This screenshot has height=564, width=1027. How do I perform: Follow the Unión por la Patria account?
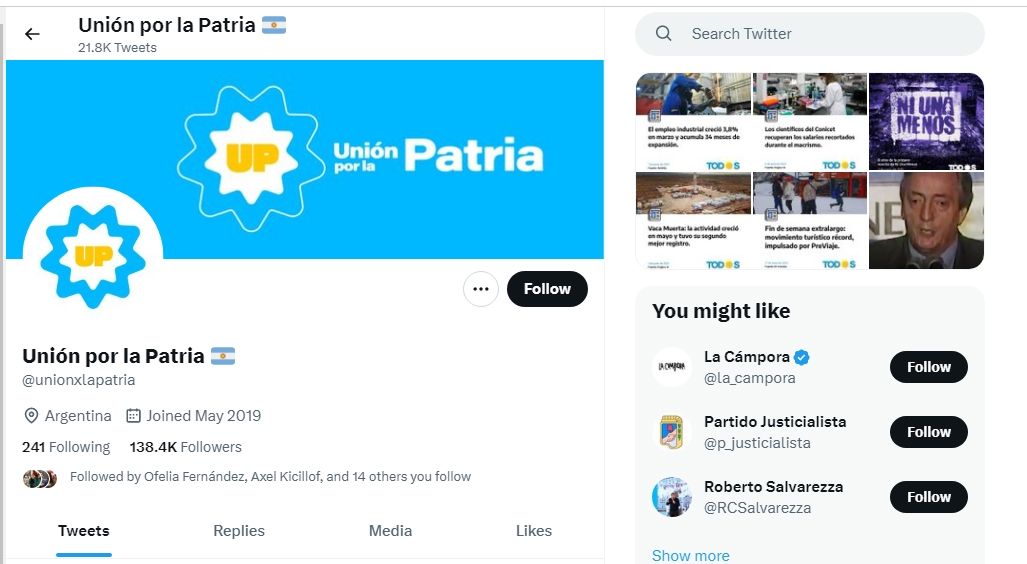click(547, 289)
